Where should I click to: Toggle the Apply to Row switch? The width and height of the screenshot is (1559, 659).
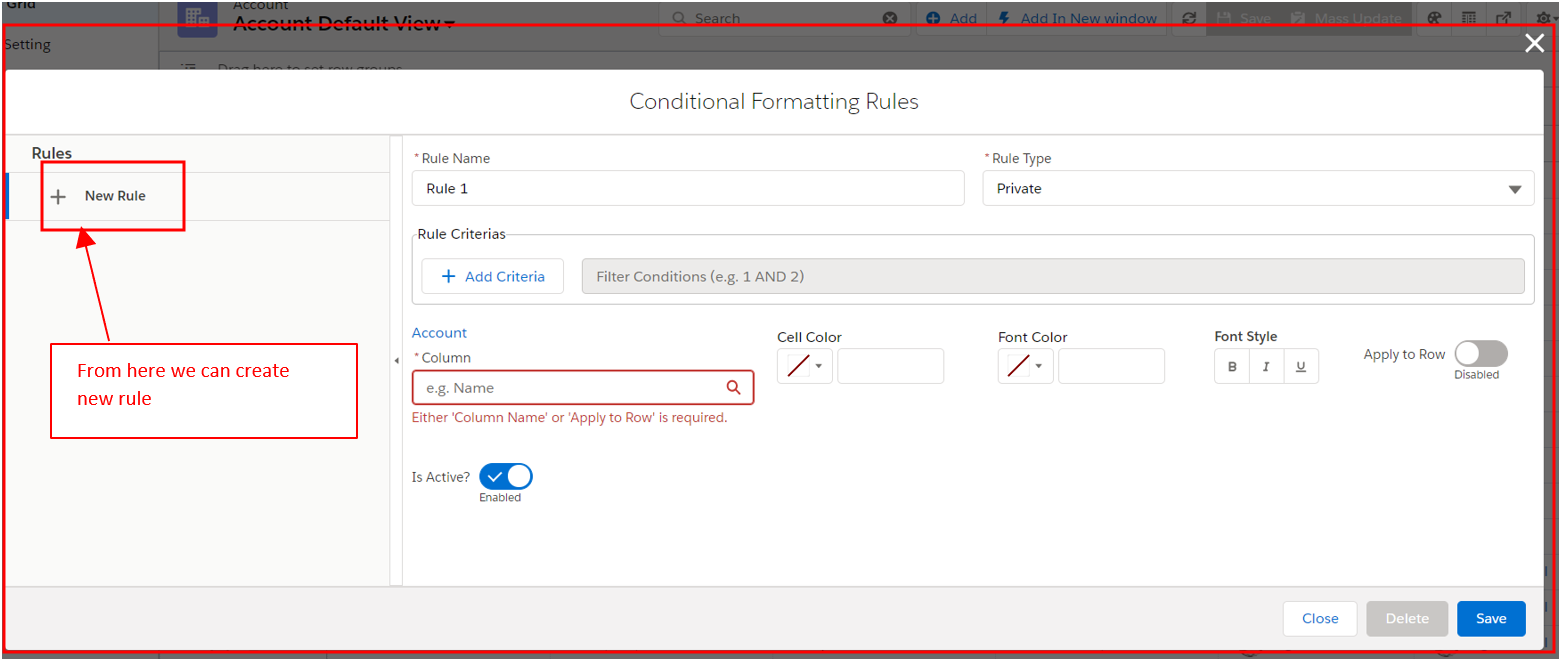pyautogui.click(x=1480, y=354)
